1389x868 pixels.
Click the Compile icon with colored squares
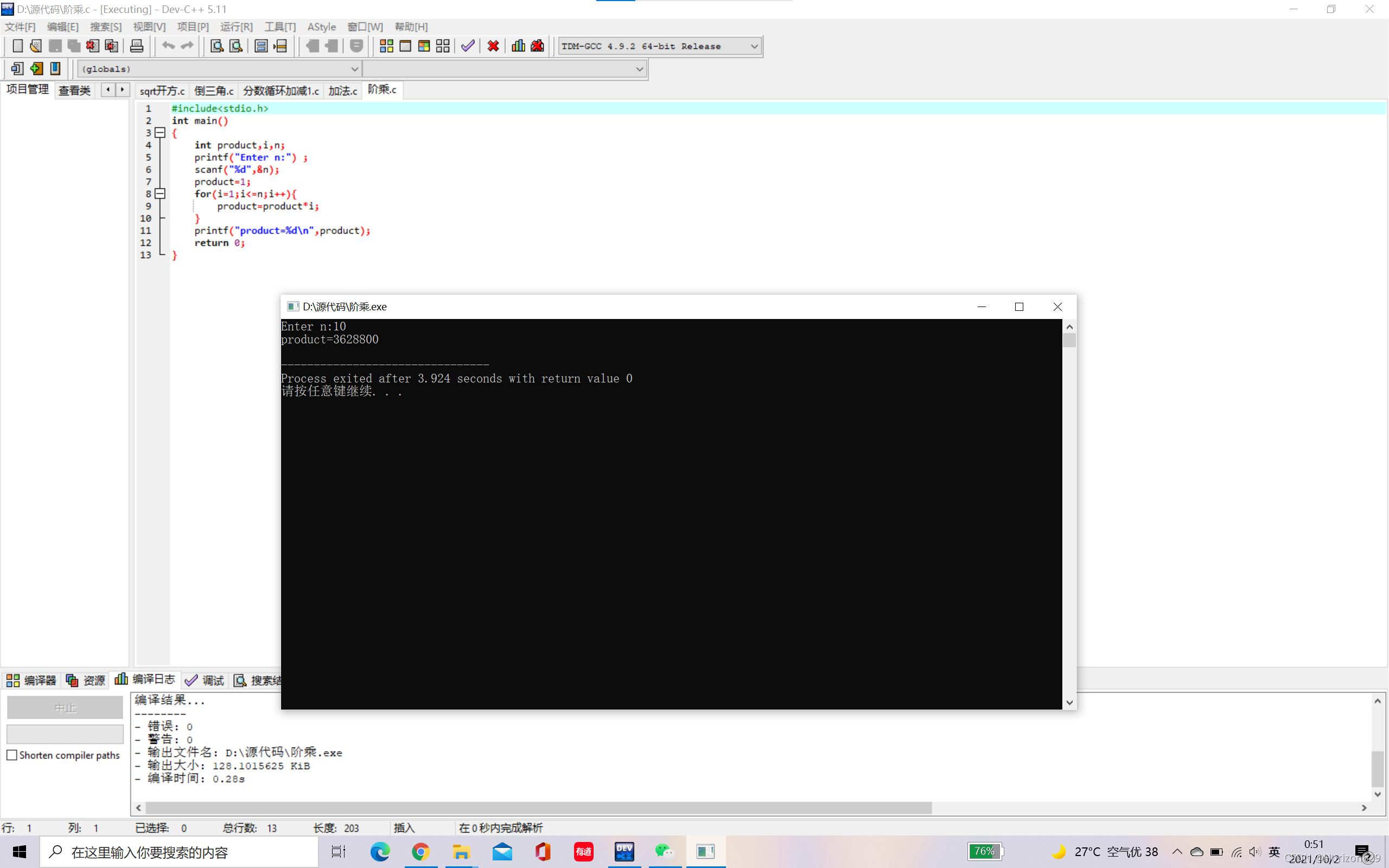[386, 46]
